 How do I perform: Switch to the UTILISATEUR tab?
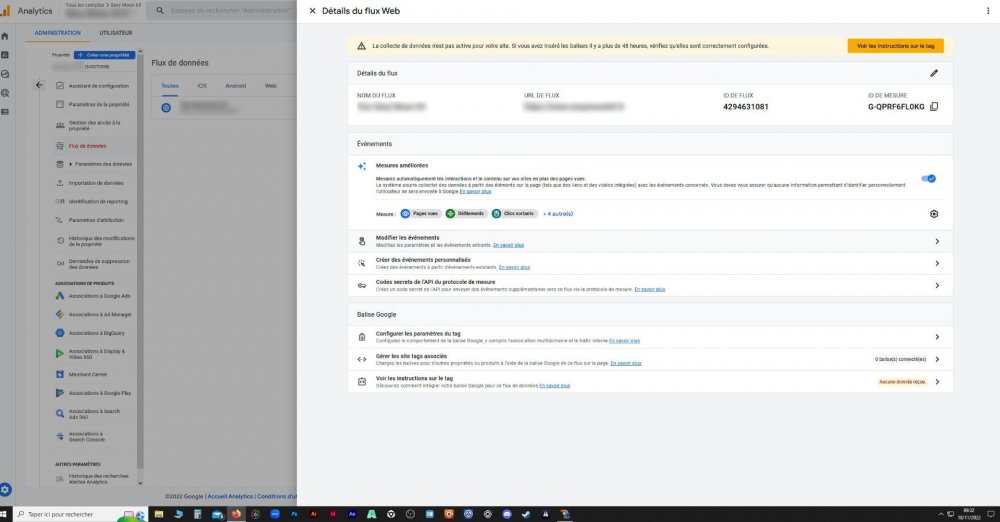click(115, 33)
